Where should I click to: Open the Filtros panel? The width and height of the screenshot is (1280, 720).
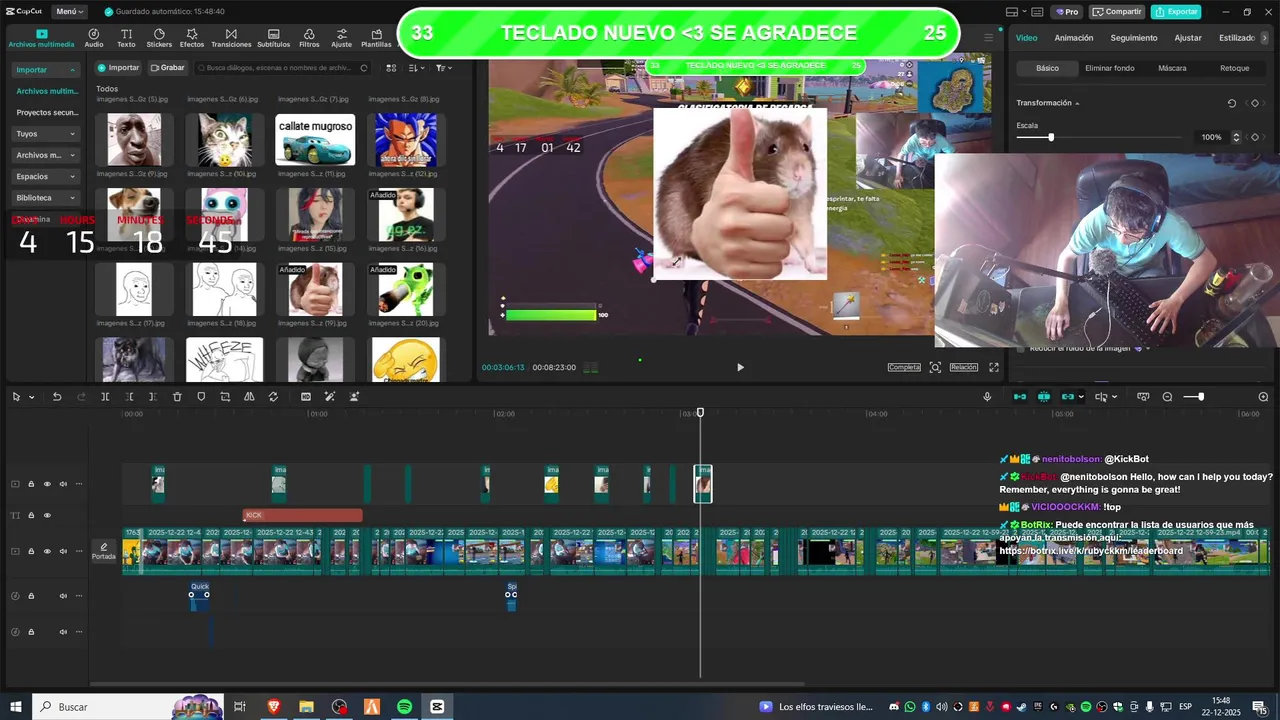pos(309,38)
